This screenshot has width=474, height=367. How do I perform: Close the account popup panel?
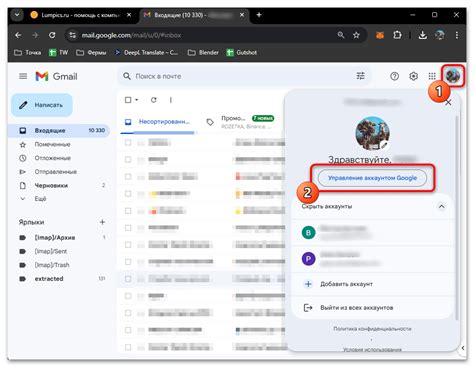click(449, 102)
